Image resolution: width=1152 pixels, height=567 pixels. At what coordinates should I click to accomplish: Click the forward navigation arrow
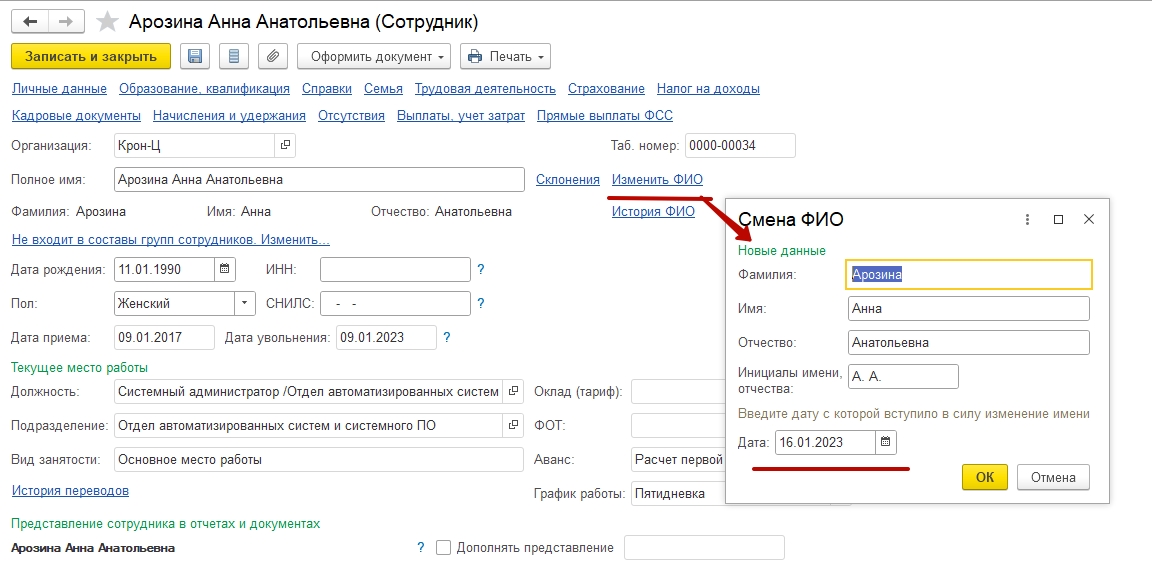[x=65, y=21]
